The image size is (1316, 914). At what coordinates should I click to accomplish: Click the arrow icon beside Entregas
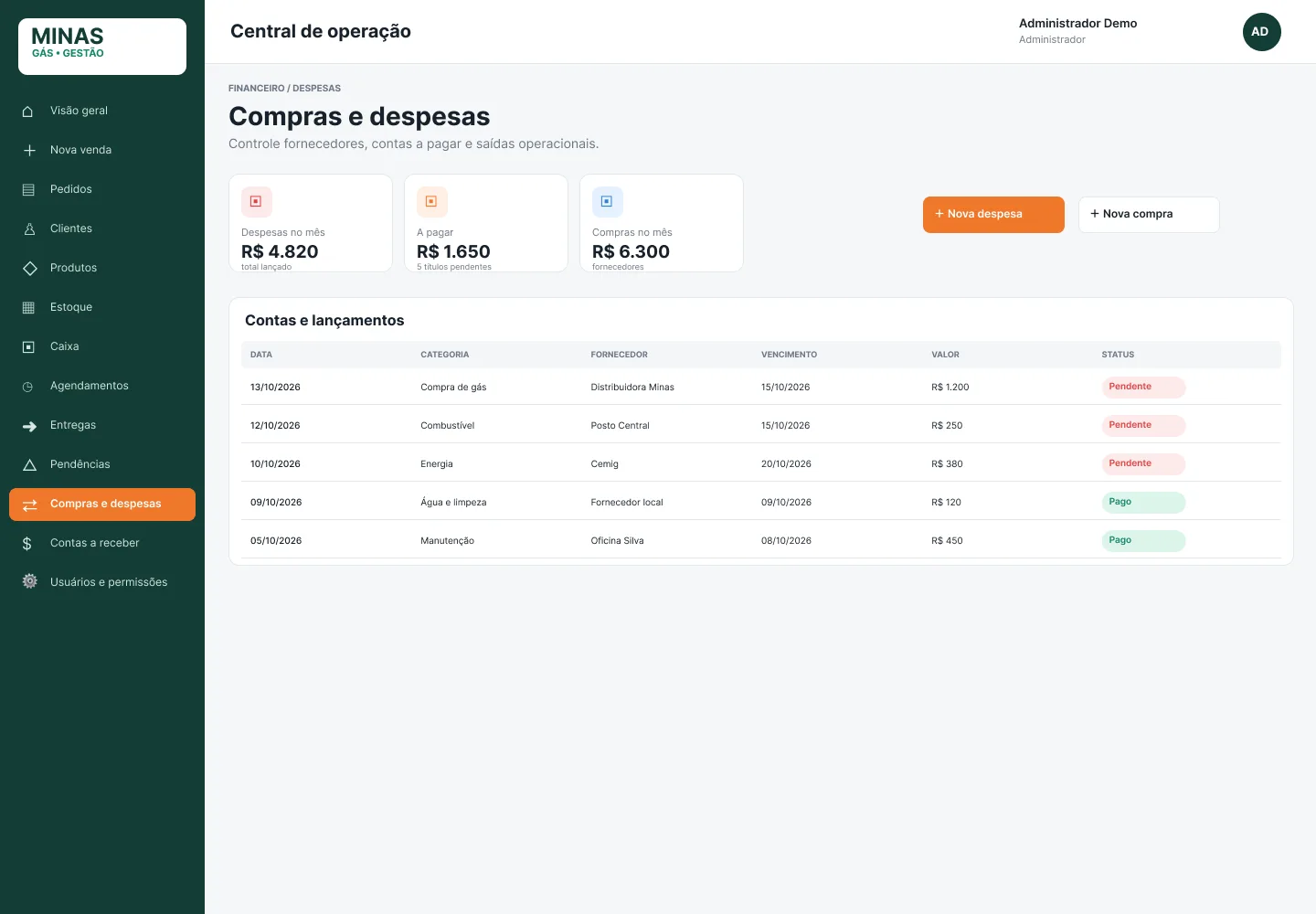(x=29, y=426)
